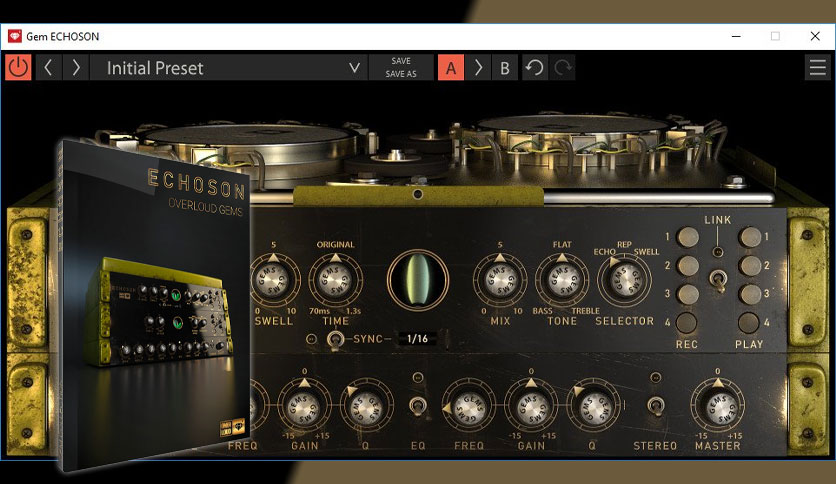The image size is (836, 484).
Task: Click the Gem ECHOSON title bar app icon
Action: pyautogui.click(x=14, y=36)
